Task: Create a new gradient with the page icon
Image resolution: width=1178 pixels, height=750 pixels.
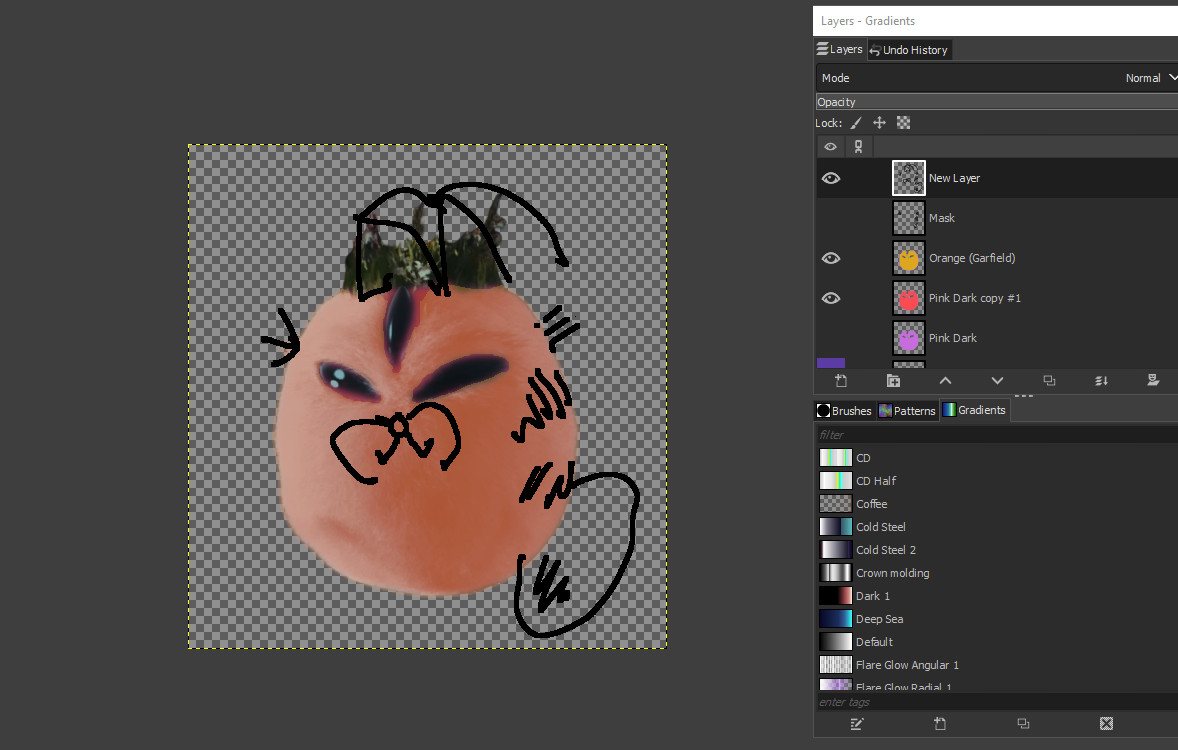Action: pyautogui.click(x=940, y=724)
